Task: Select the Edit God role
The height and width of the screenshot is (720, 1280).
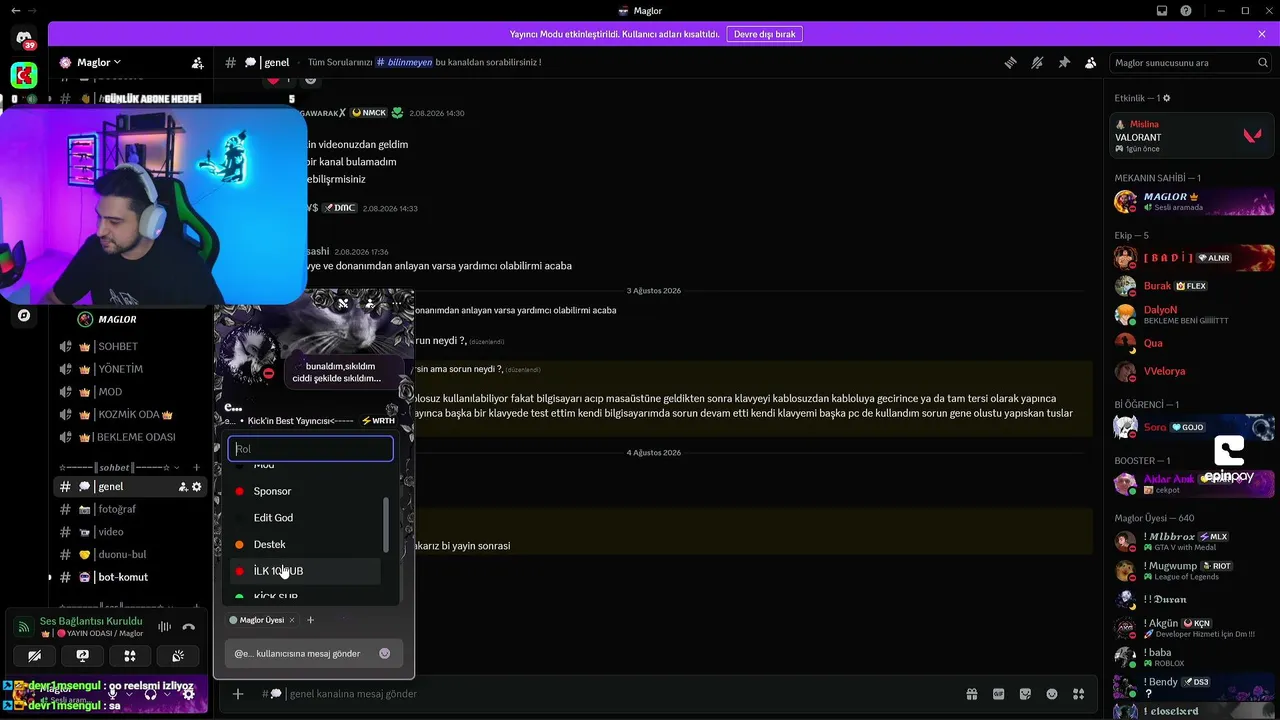Action: 305,518
